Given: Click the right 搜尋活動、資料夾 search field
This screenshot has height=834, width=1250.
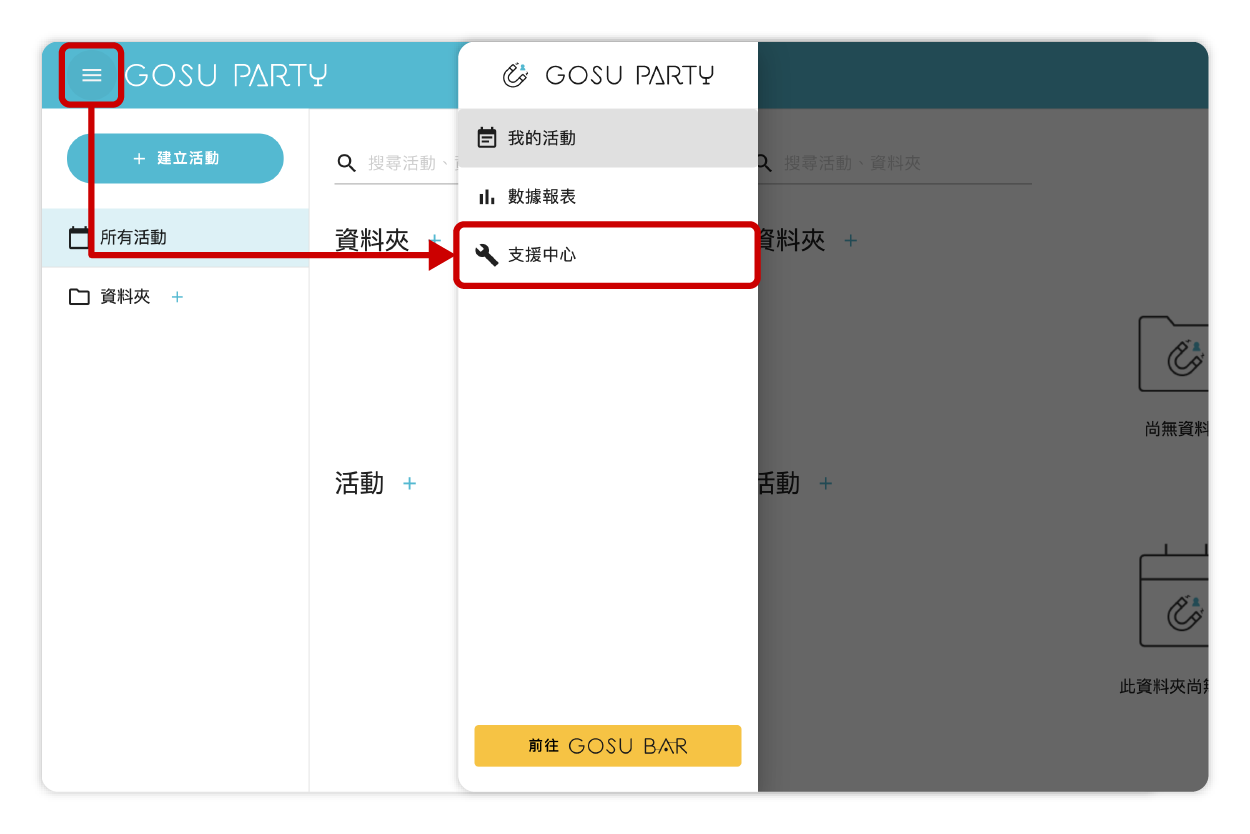Looking at the screenshot, I should tap(900, 163).
